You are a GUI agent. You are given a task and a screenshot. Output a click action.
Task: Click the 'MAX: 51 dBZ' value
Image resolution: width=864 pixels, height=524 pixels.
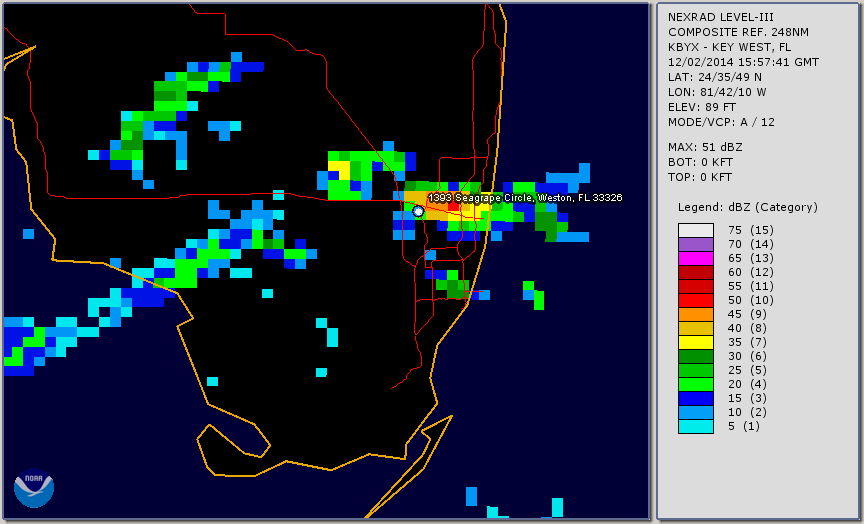point(705,147)
